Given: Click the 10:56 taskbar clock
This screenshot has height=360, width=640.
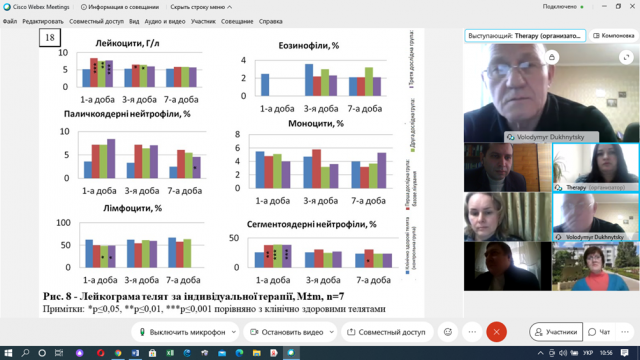Looking at the screenshot, I should point(606,353).
